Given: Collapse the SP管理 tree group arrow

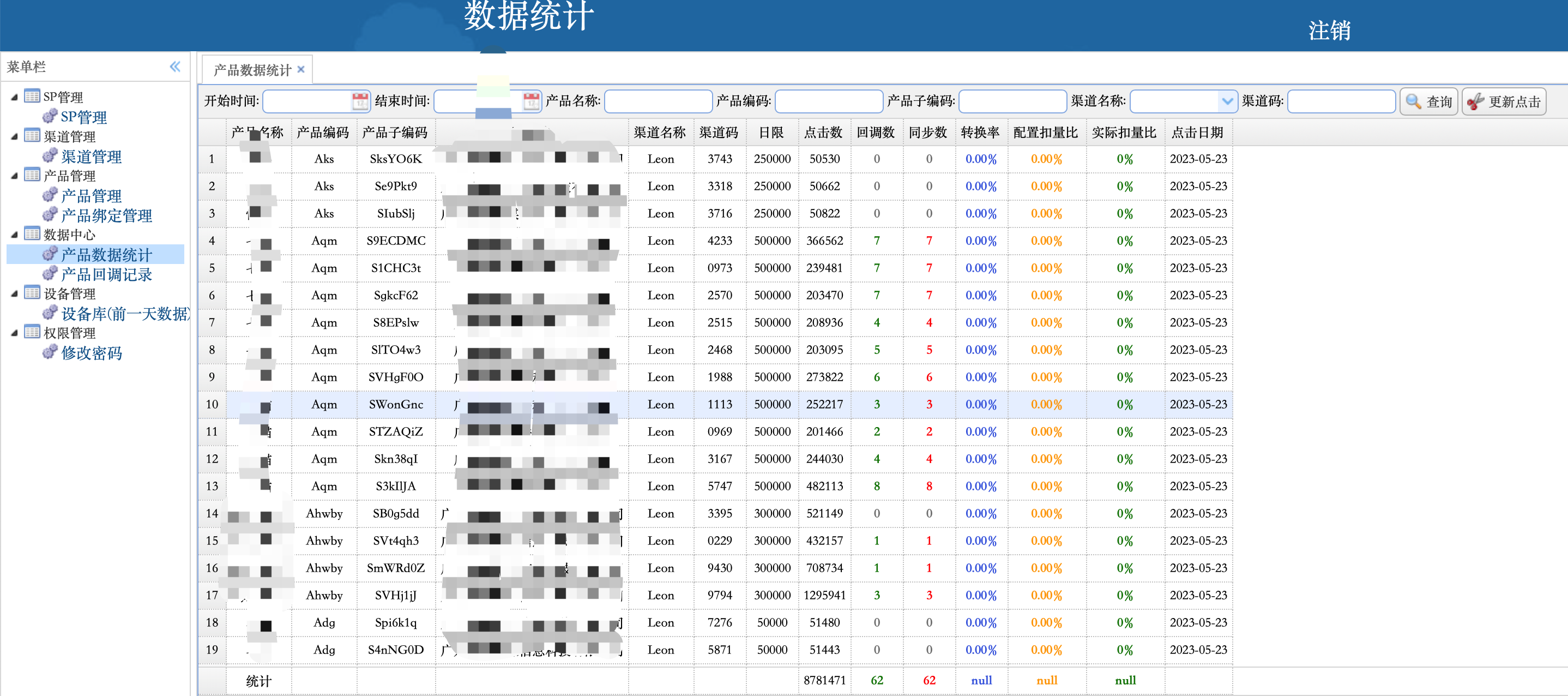Looking at the screenshot, I should (14, 97).
